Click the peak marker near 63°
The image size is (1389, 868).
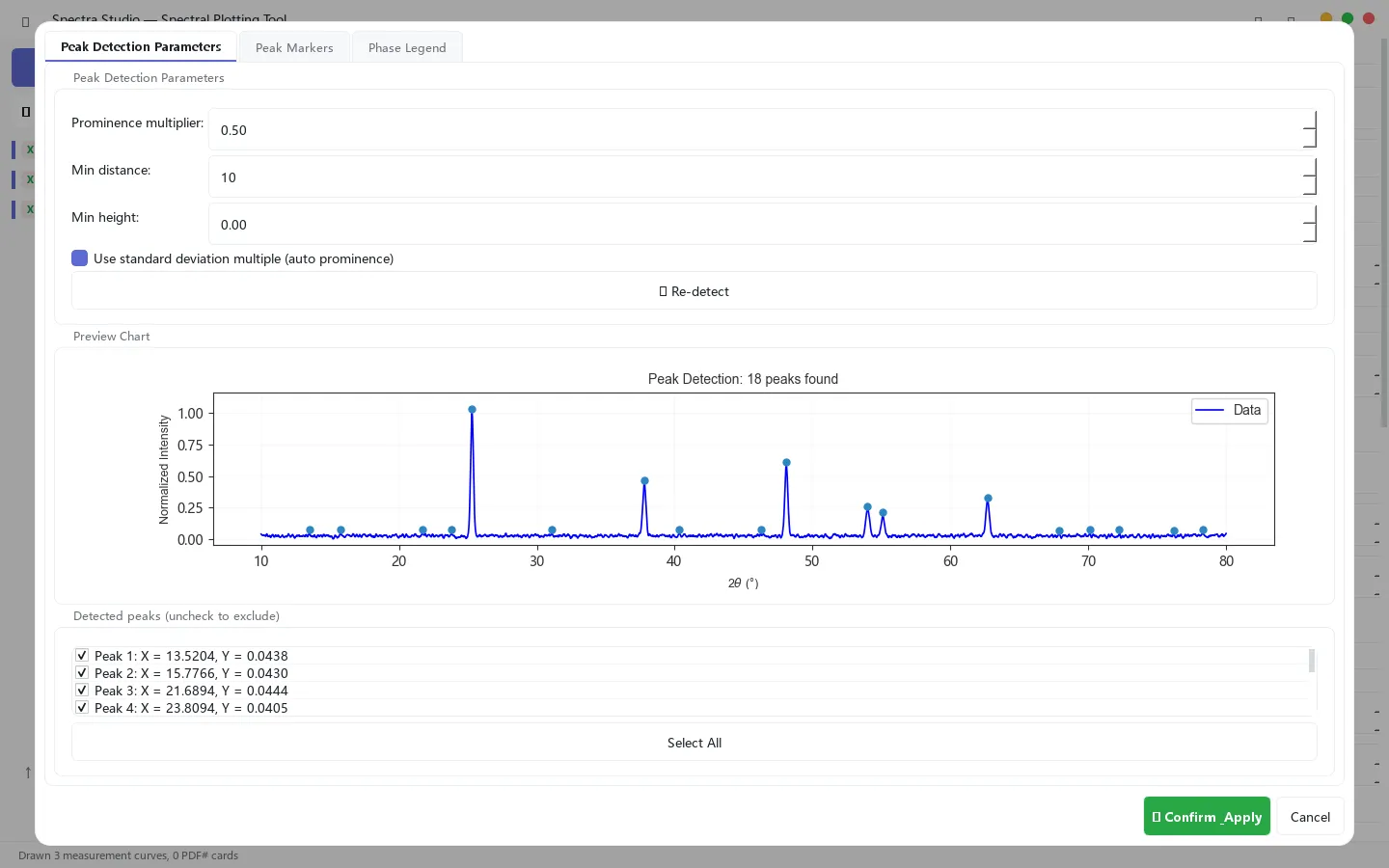click(988, 499)
